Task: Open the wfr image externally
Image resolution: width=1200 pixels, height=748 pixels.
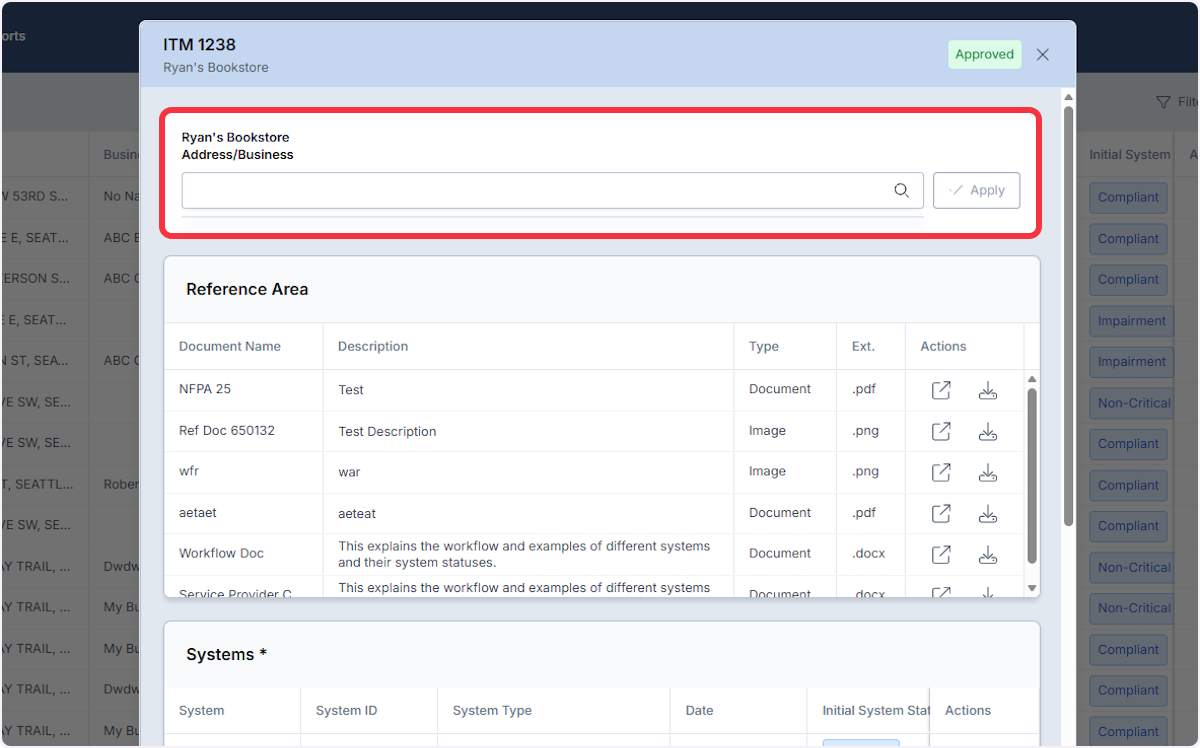Action: (941, 472)
